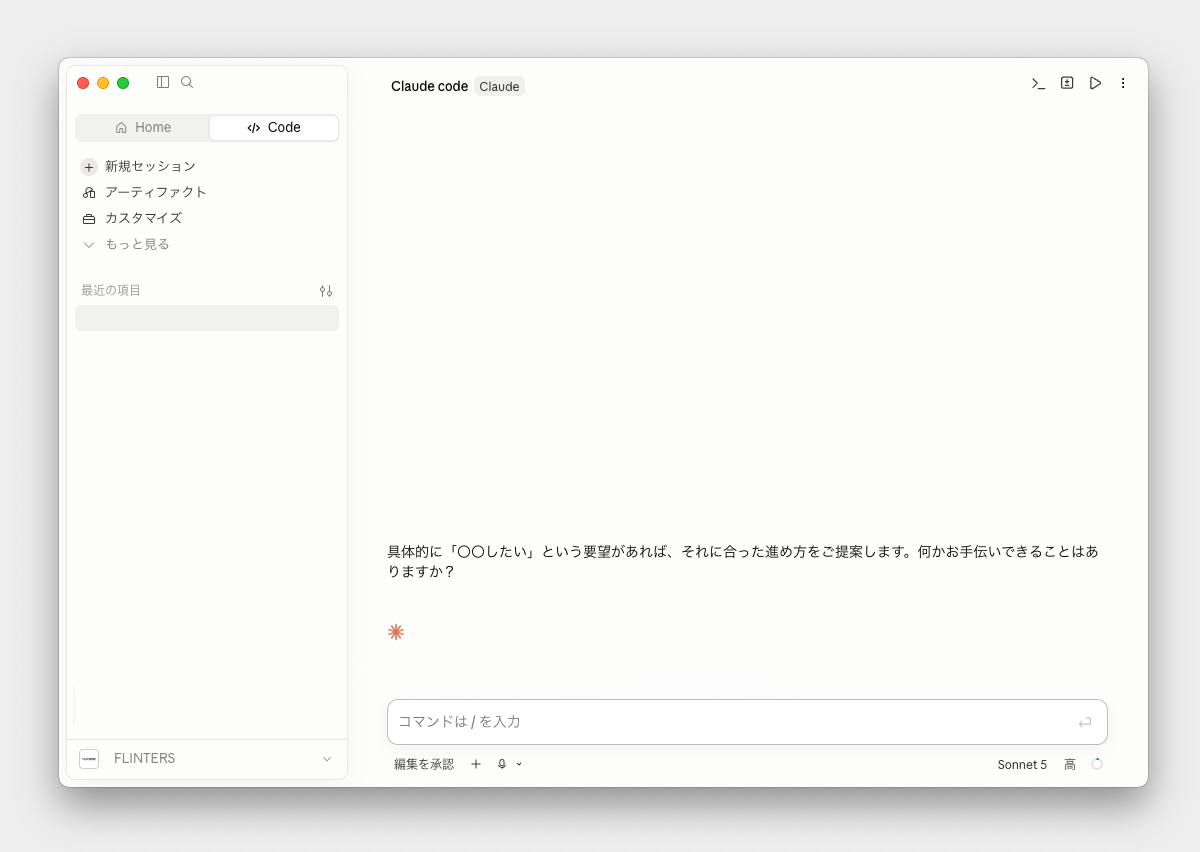Open search with the magnifier icon
The height and width of the screenshot is (852, 1200).
click(187, 82)
